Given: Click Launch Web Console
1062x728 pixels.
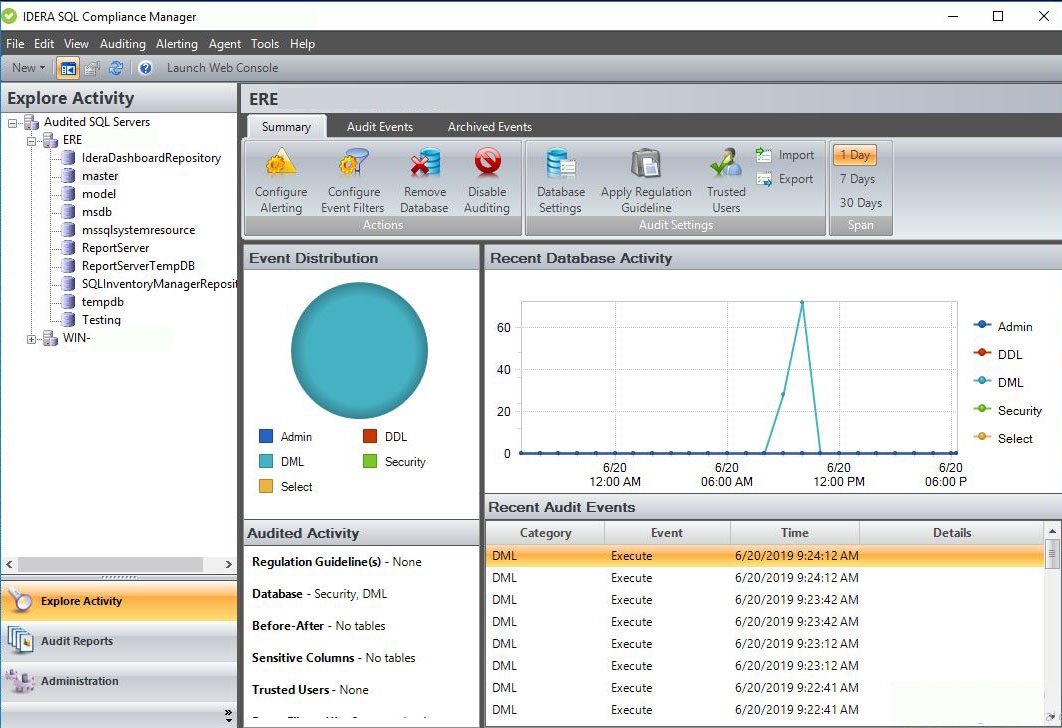Looking at the screenshot, I should 222,68.
